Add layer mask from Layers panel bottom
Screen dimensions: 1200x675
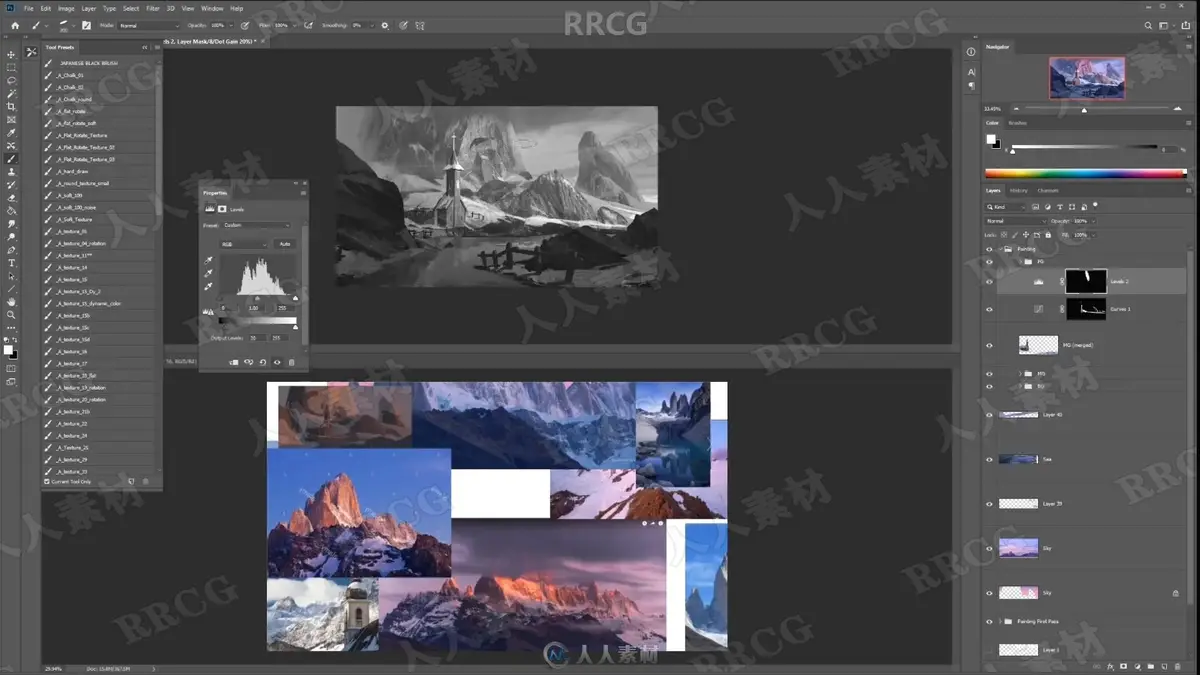click(1123, 666)
